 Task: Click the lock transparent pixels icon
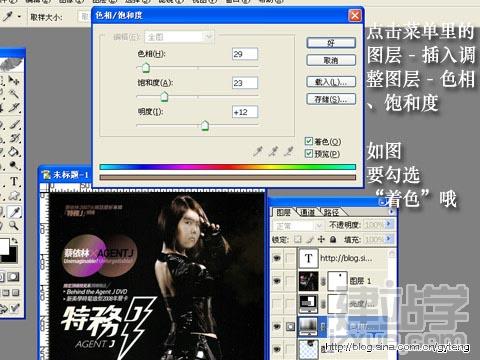[x=298, y=239]
